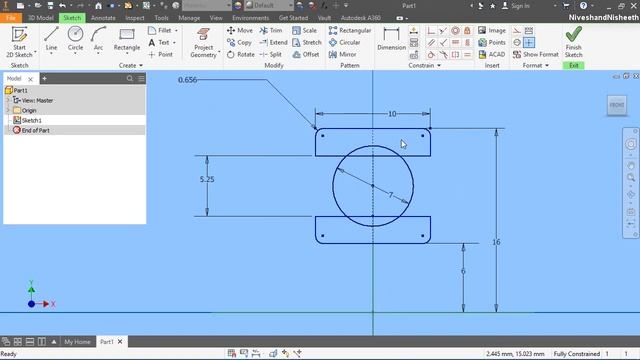Viewport: 640px width, 360px height.
Task: Select the Stretch tool
Action: 307,42
